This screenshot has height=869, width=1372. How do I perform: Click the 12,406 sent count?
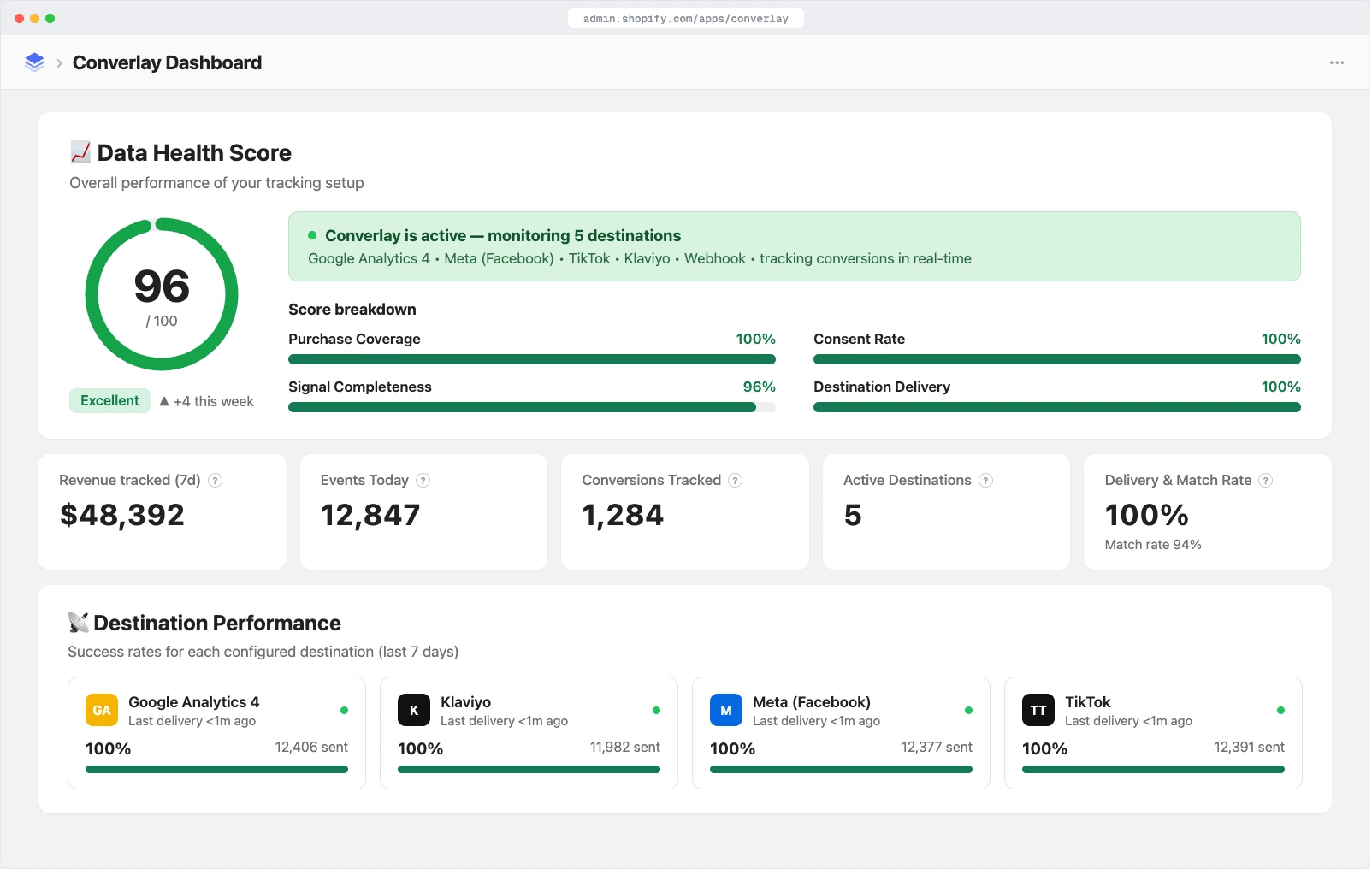311,748
